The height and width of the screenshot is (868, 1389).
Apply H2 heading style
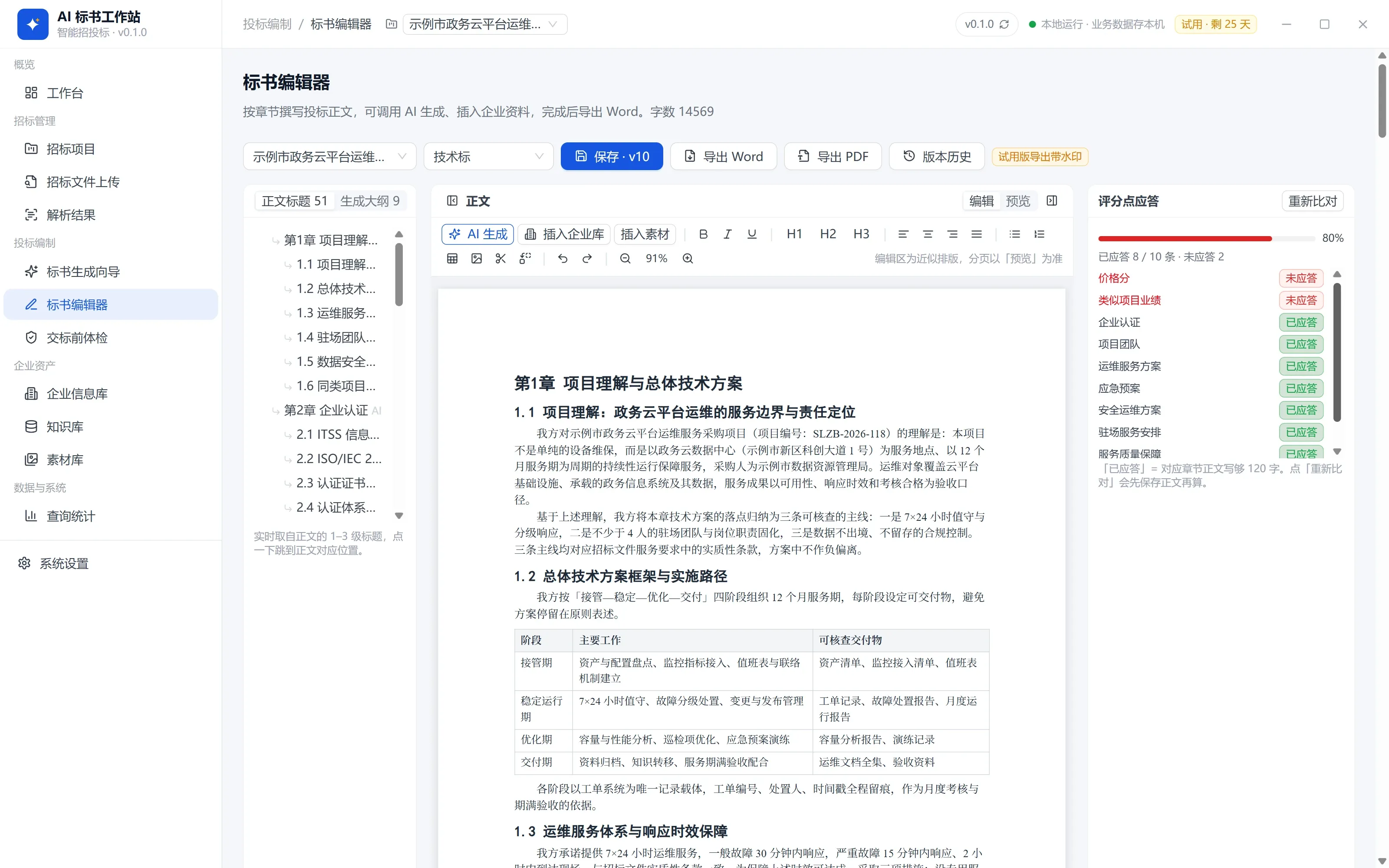(x=828, y=233)
